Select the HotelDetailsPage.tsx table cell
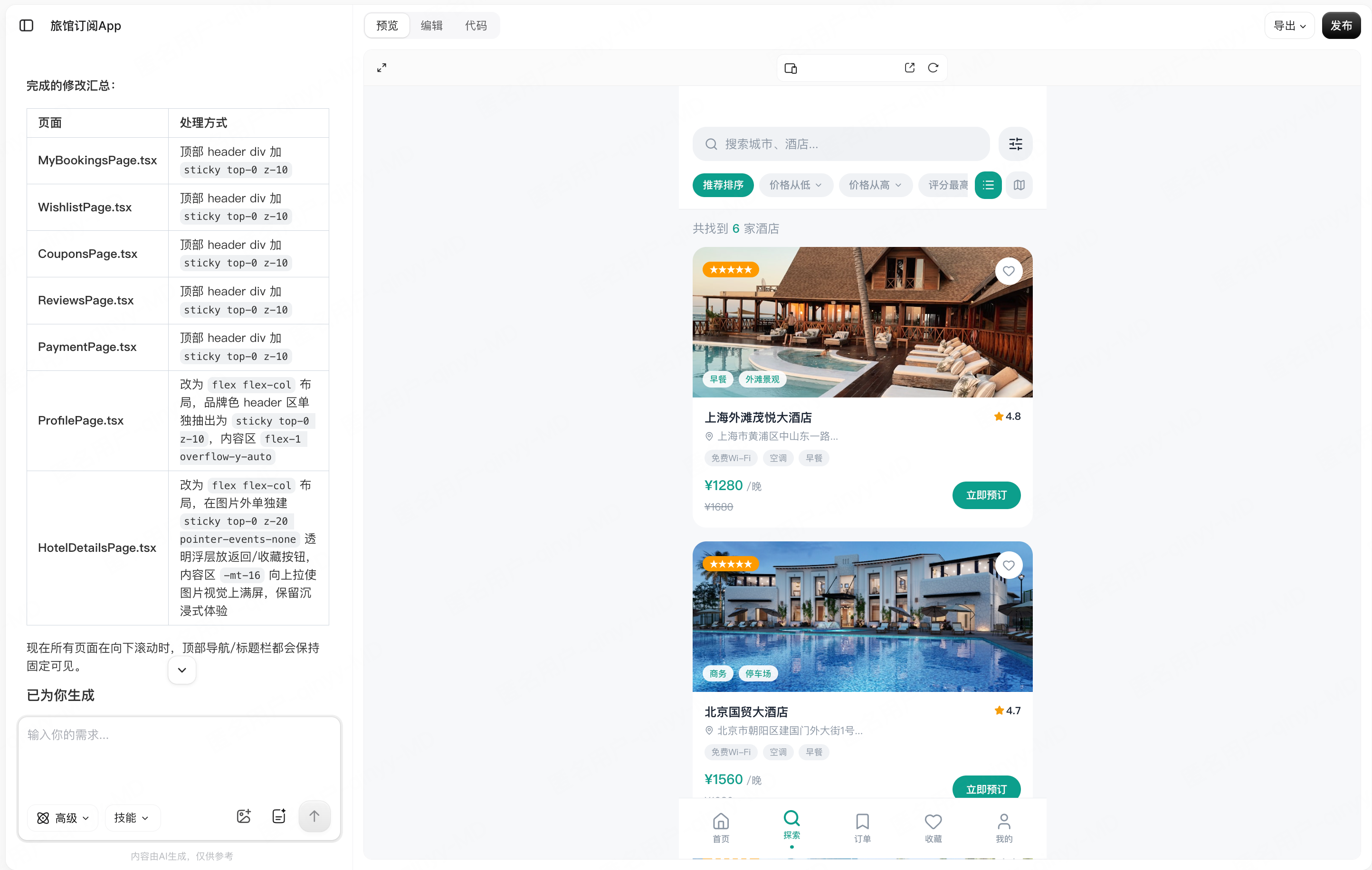The width and height of the screenshot is (1372, 870). coord(97,548)
